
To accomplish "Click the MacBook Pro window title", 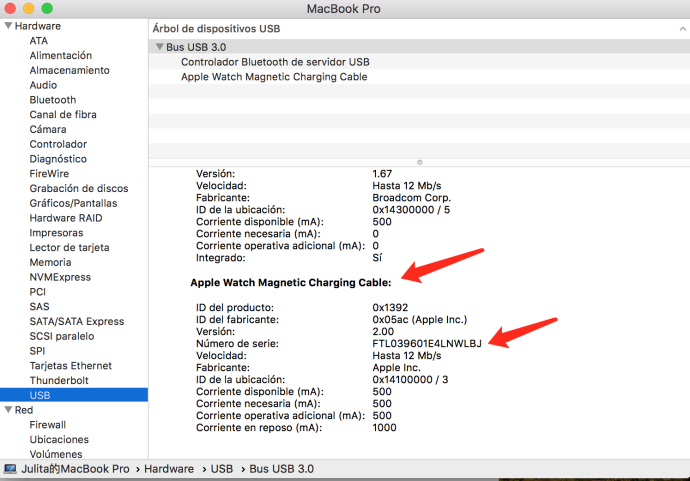I will 344,9.
